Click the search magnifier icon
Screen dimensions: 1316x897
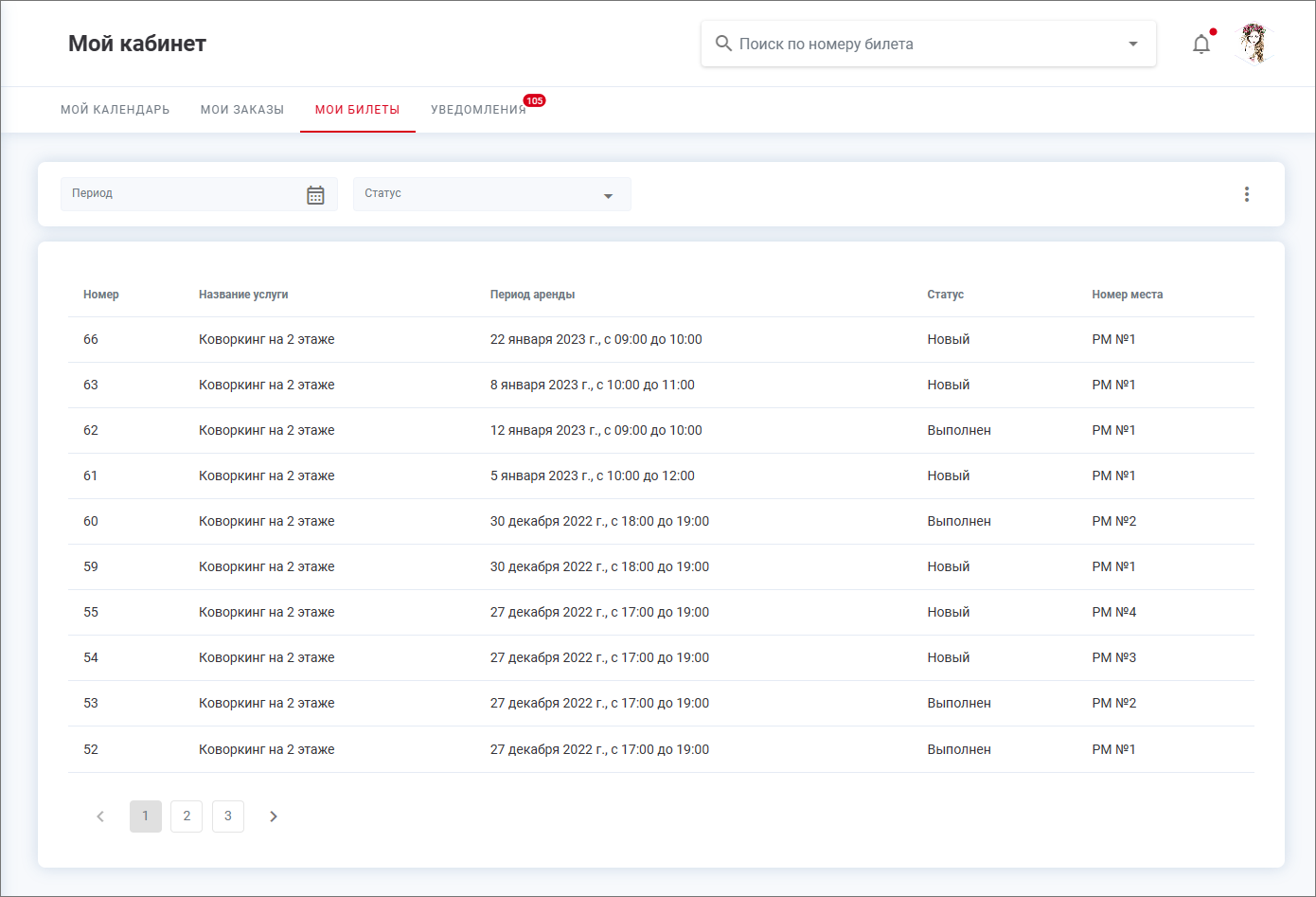pos(723,44)
